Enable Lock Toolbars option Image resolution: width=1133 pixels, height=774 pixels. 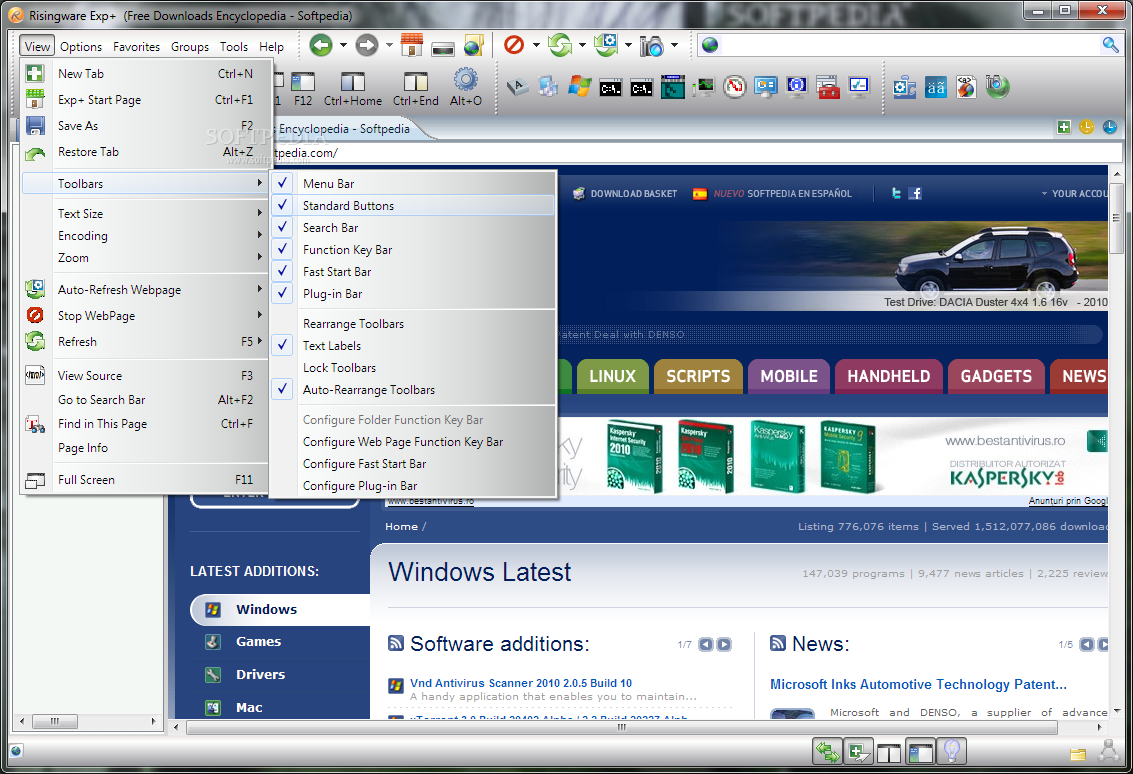(413, 368)
